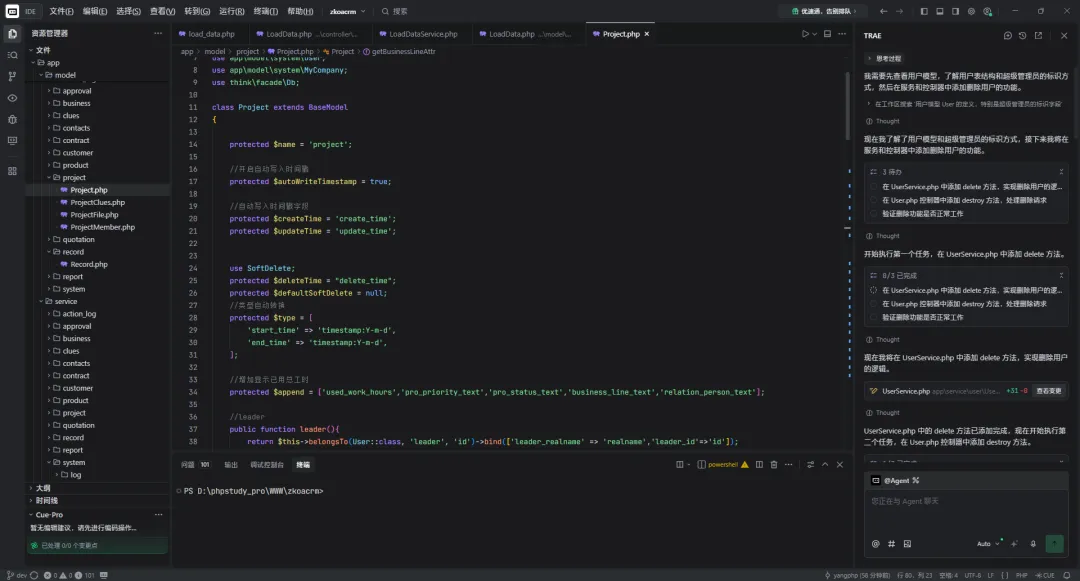Viewport: 1080px width, 581px height.
Task: Toggle the secondary sidebar layout button
Action: click(x=955, y=12)
